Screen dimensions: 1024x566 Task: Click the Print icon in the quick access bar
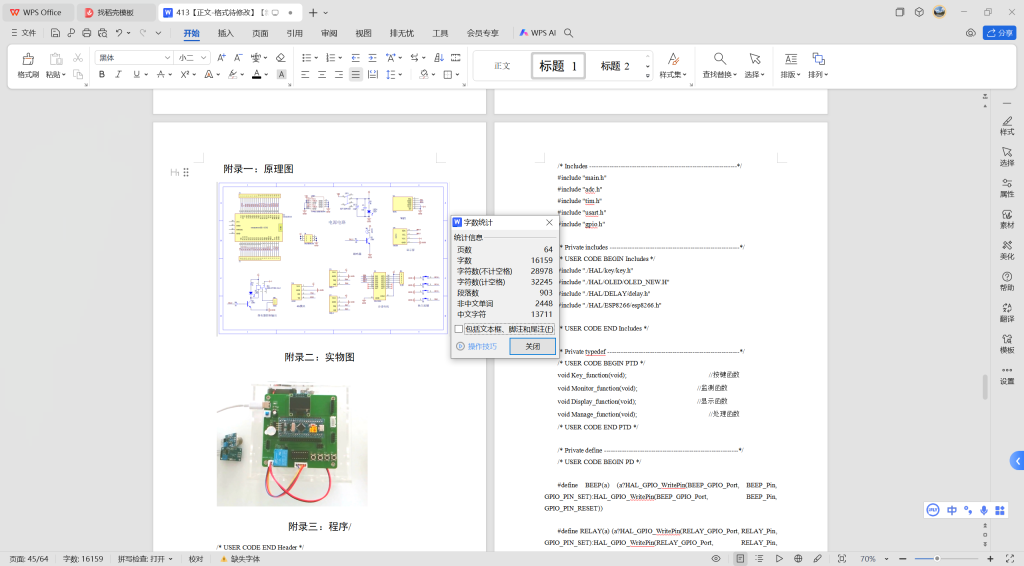click(x=86, y=33)
